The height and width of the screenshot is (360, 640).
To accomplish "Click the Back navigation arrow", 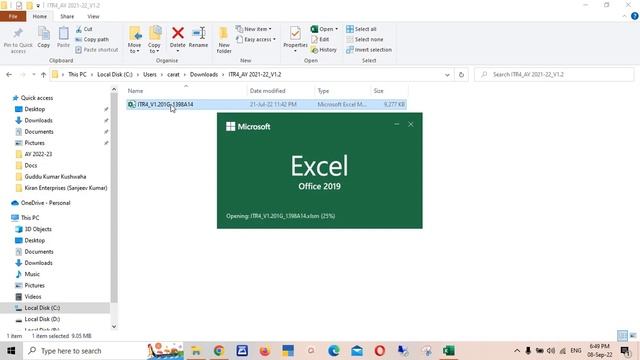I will tap(9, 75).
